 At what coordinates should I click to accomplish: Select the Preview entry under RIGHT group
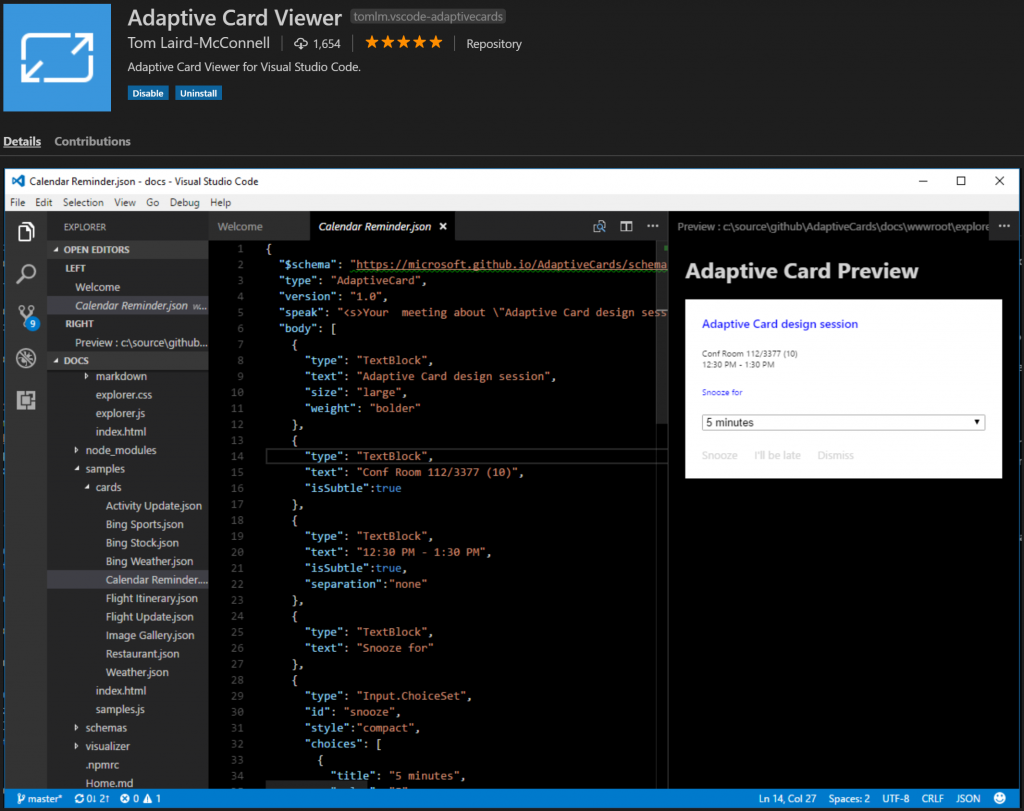coord(141,343)
